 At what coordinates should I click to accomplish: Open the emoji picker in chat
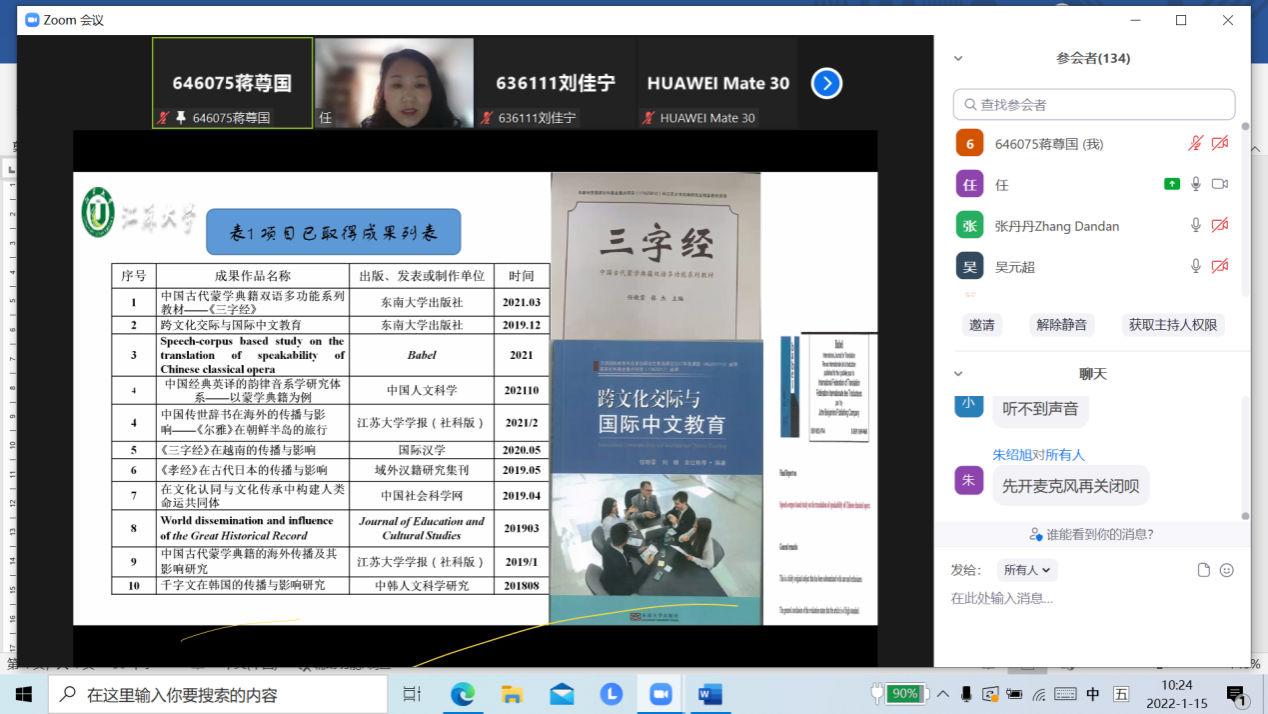pos(1227,570)
